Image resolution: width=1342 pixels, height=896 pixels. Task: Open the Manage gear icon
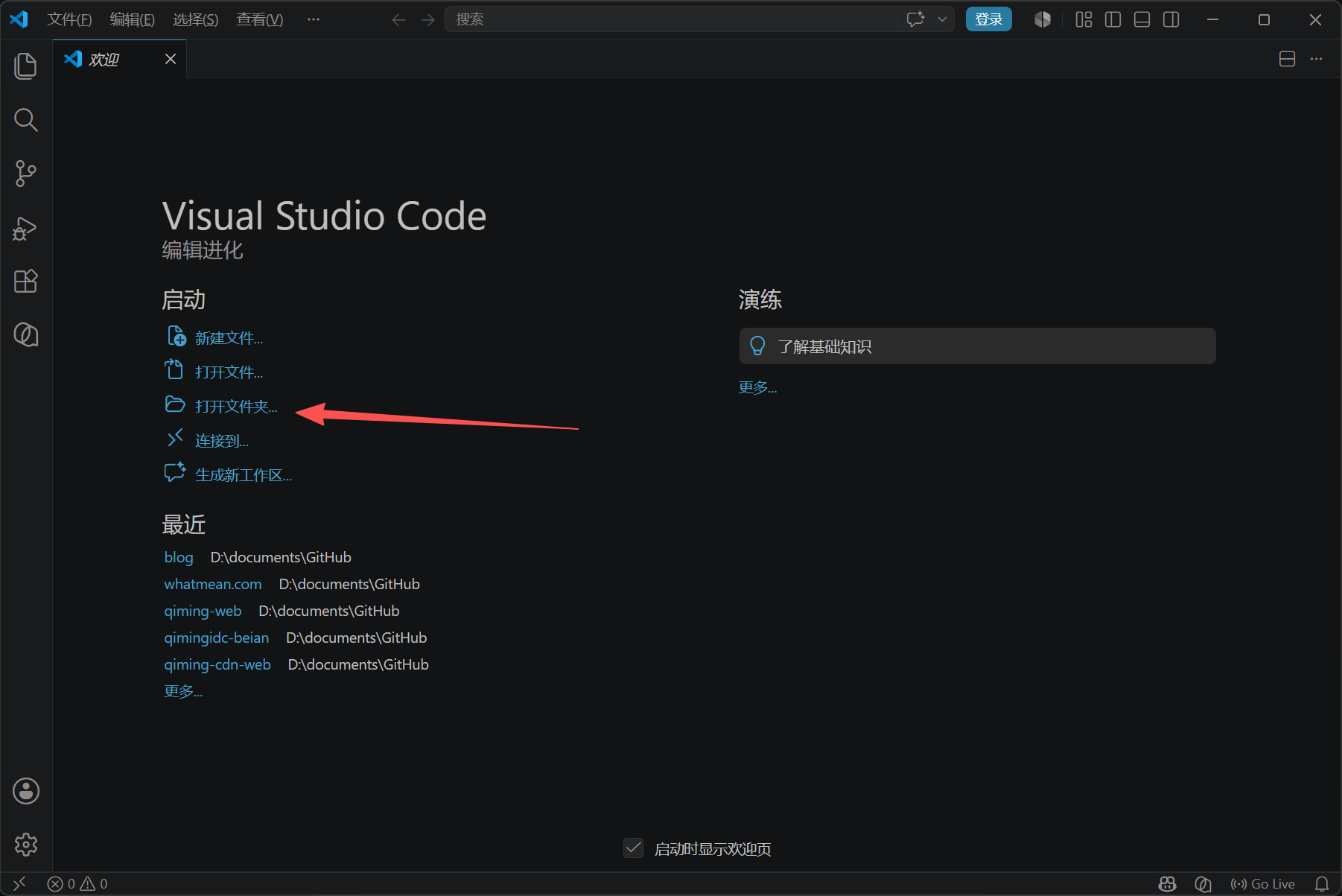point(26,845)
